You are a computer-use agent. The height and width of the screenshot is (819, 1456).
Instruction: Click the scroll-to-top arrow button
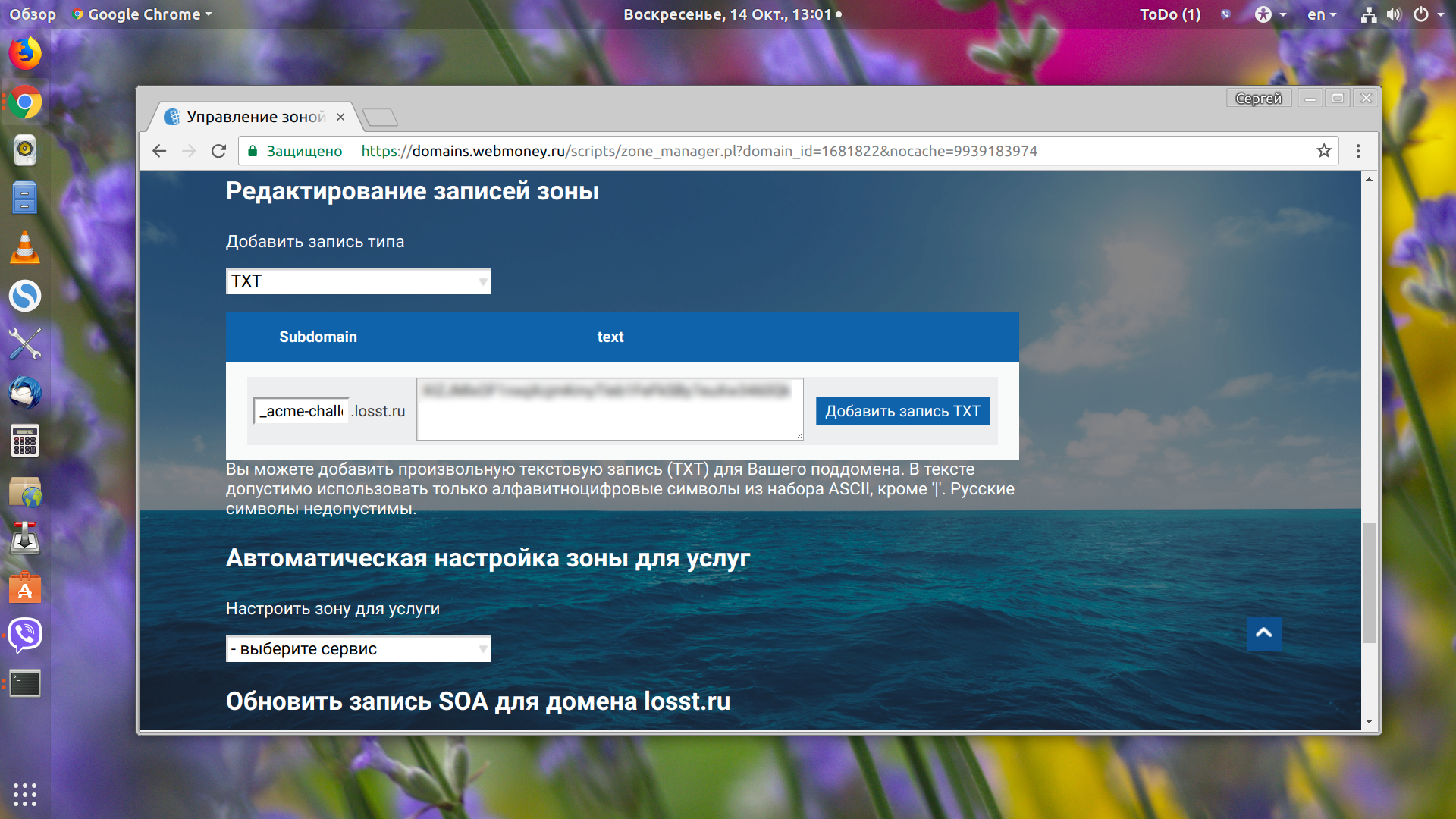[x=1264, y=633]
